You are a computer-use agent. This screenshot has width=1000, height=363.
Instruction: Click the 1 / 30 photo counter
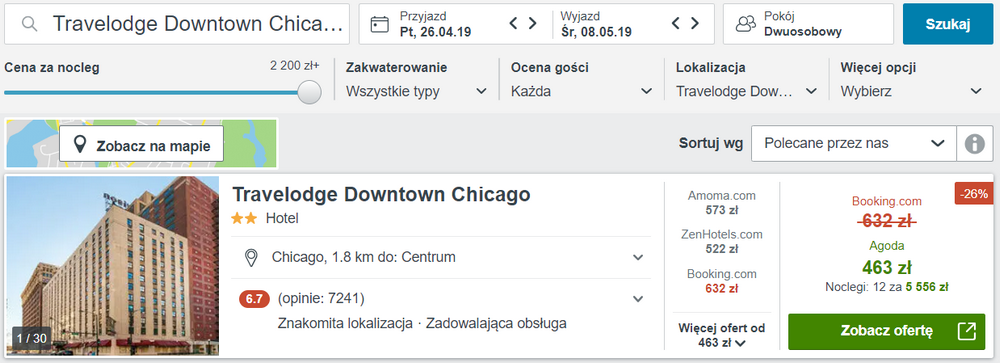[31, 338]
